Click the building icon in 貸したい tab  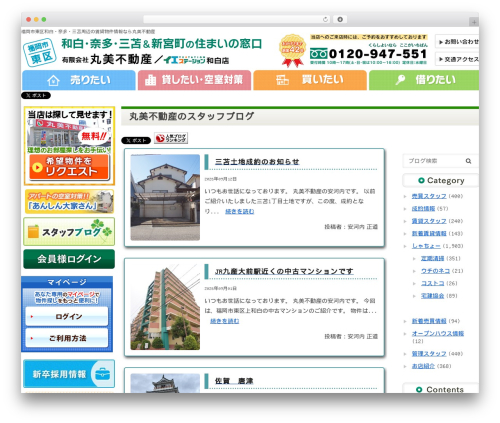pos(150,80)
